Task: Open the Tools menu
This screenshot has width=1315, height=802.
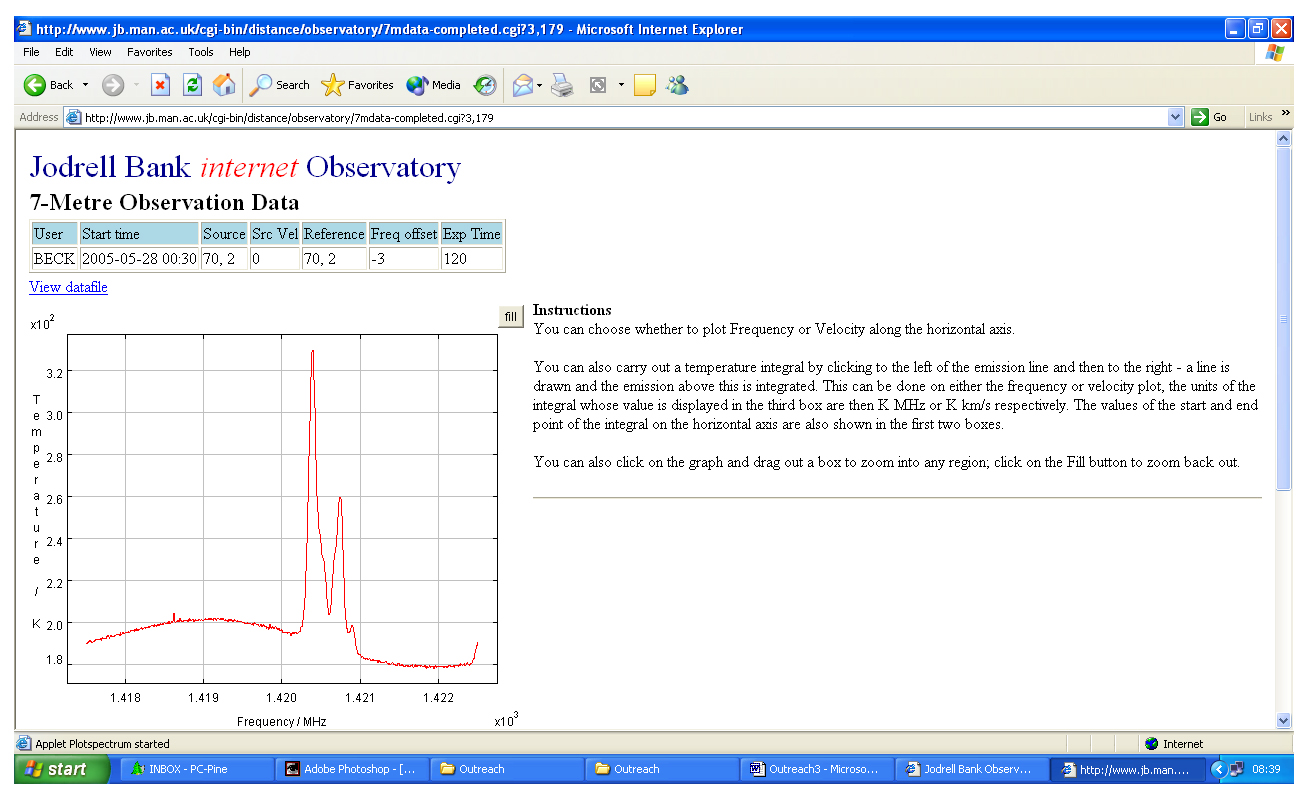Action: click(201, 52)
